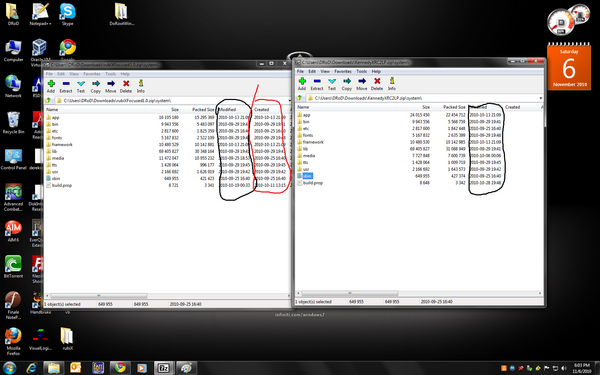Screen dimensions: 600x375
Task: Click orange calendar gadget showing Saturday 6
Action: click(569, 68)
